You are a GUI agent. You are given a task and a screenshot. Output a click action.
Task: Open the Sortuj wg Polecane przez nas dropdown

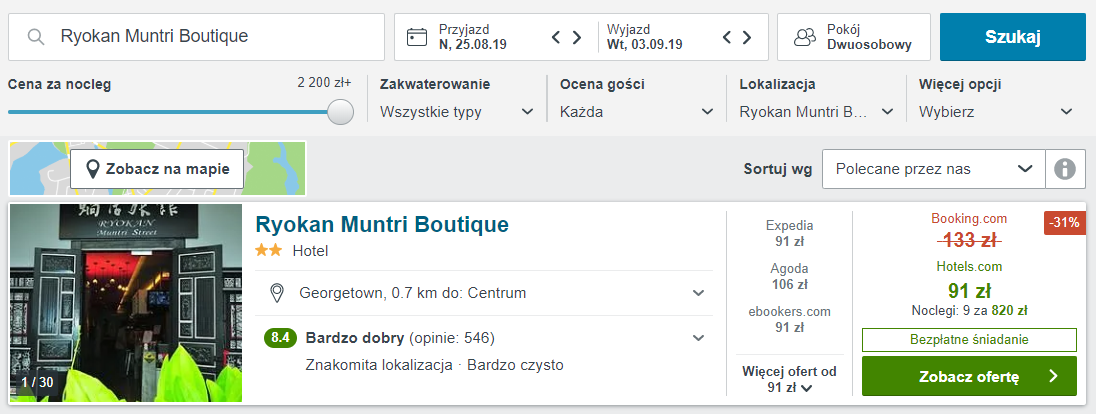934,169
